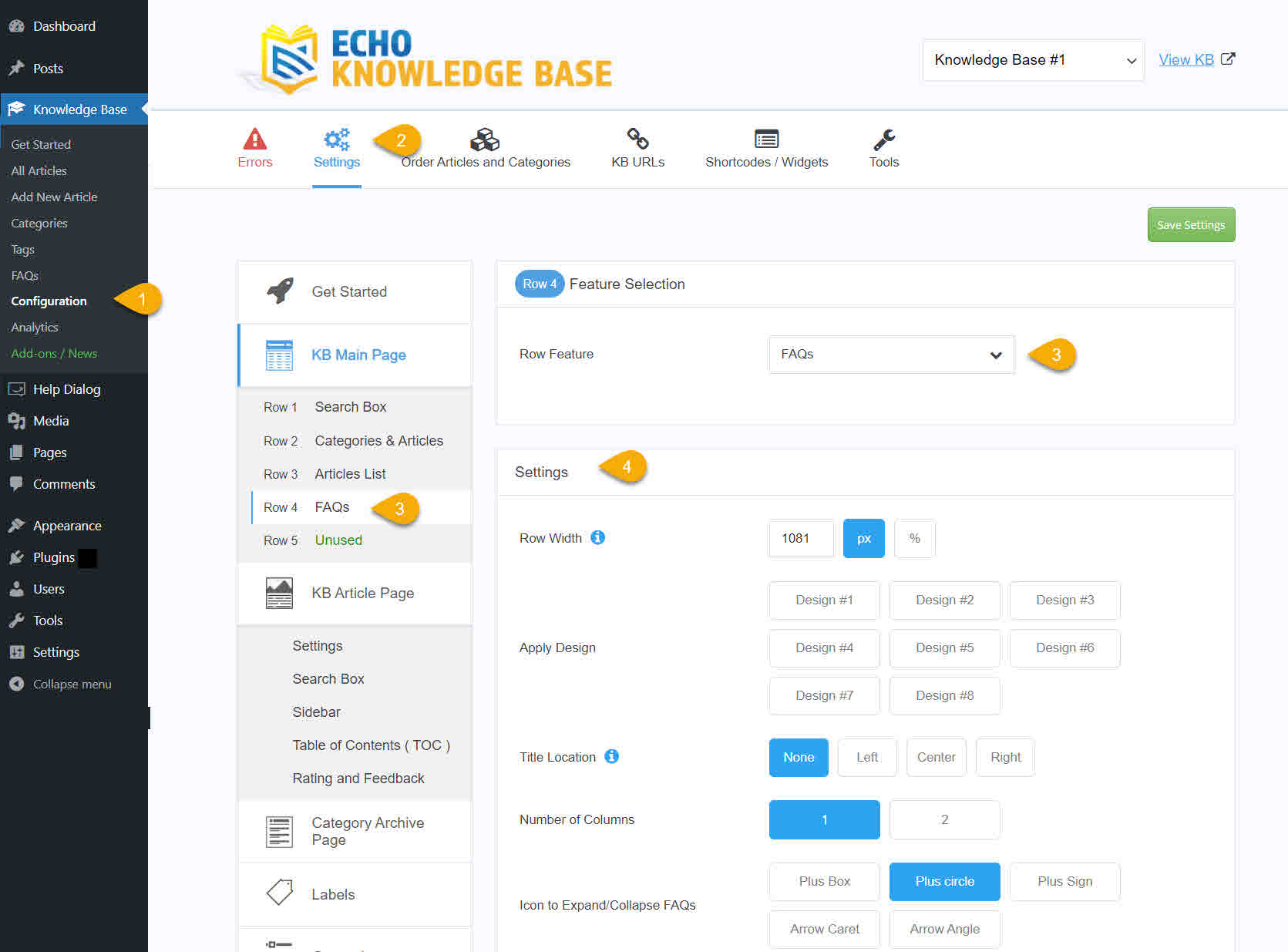Click the KB URLs chain link icon
The width and height of the screenshot is (1288, 952).
pyautogui.click(x=637, y=139)
